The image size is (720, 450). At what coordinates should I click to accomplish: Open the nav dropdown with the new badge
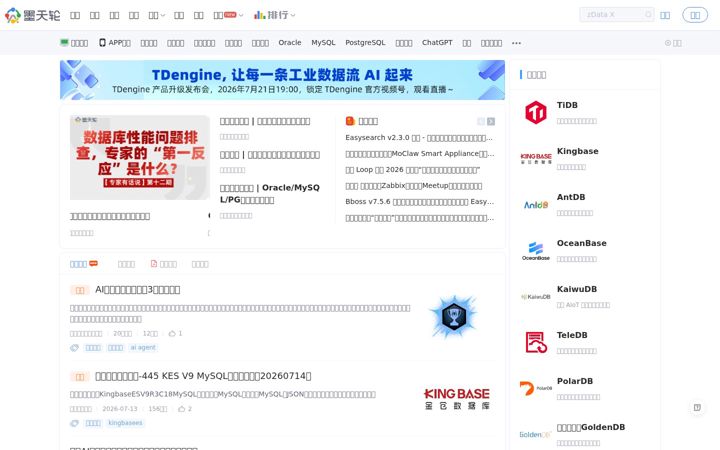228,15
